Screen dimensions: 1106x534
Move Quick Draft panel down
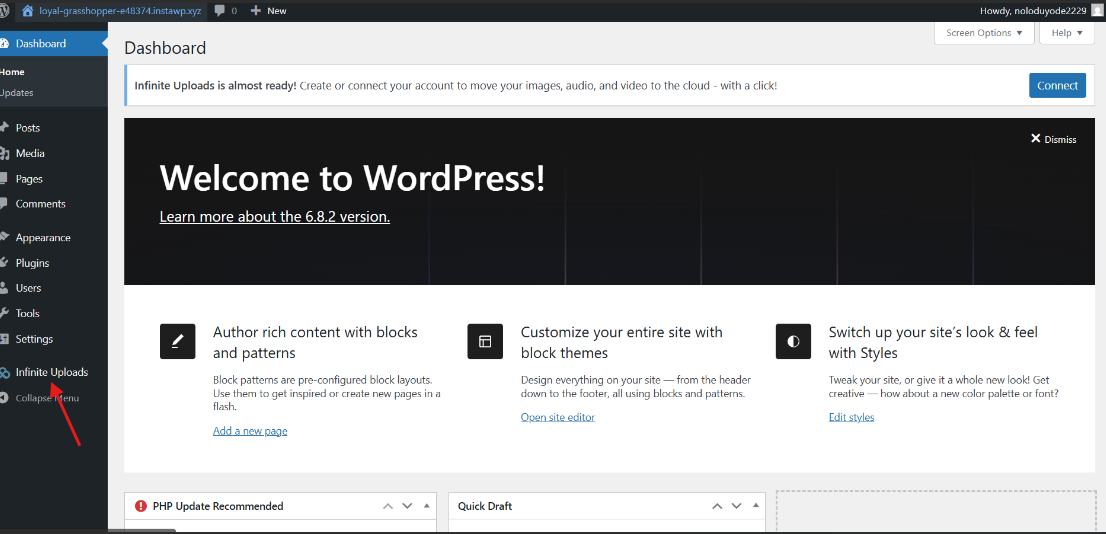[736, 506]
